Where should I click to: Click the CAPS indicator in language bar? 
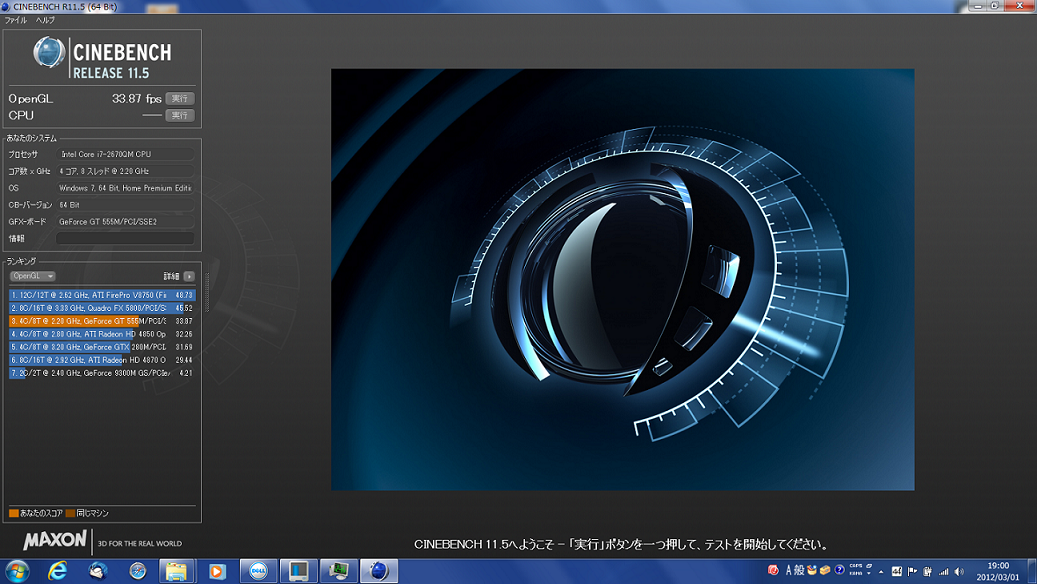[855, 566]
